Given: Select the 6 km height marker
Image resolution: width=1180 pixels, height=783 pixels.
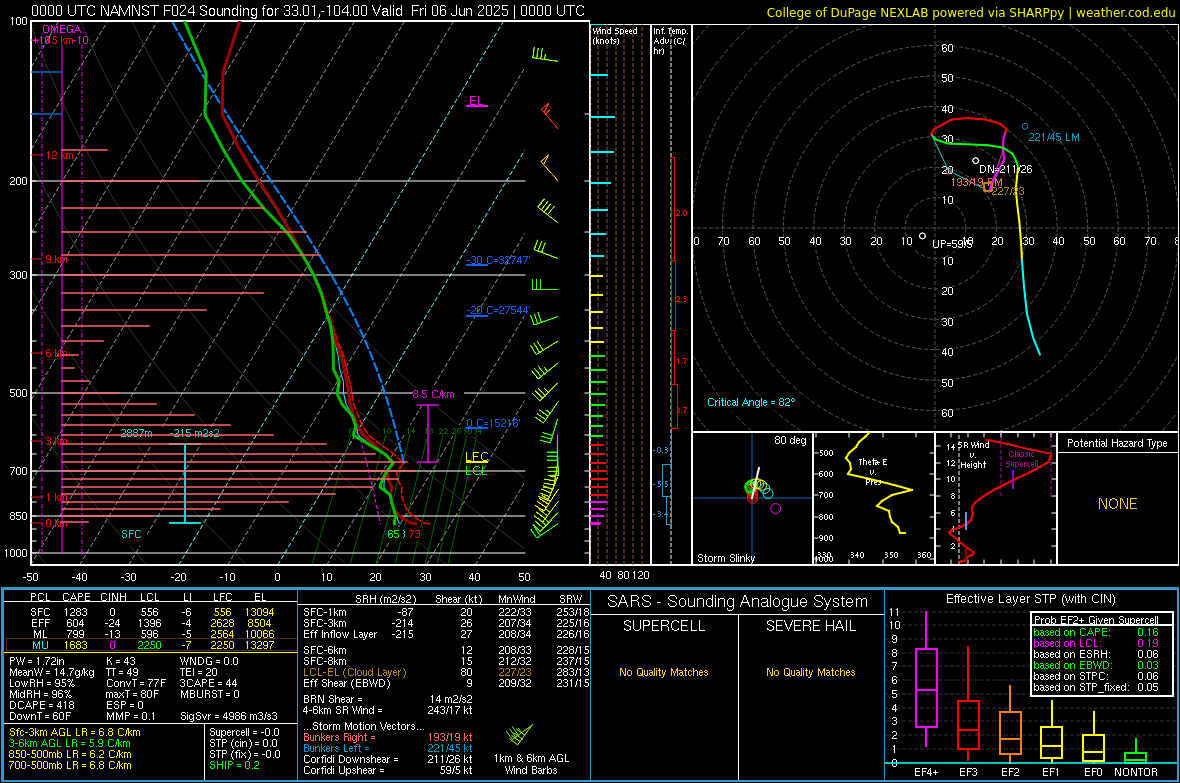Looking at the screenshot, I should [x=56, y=353].
